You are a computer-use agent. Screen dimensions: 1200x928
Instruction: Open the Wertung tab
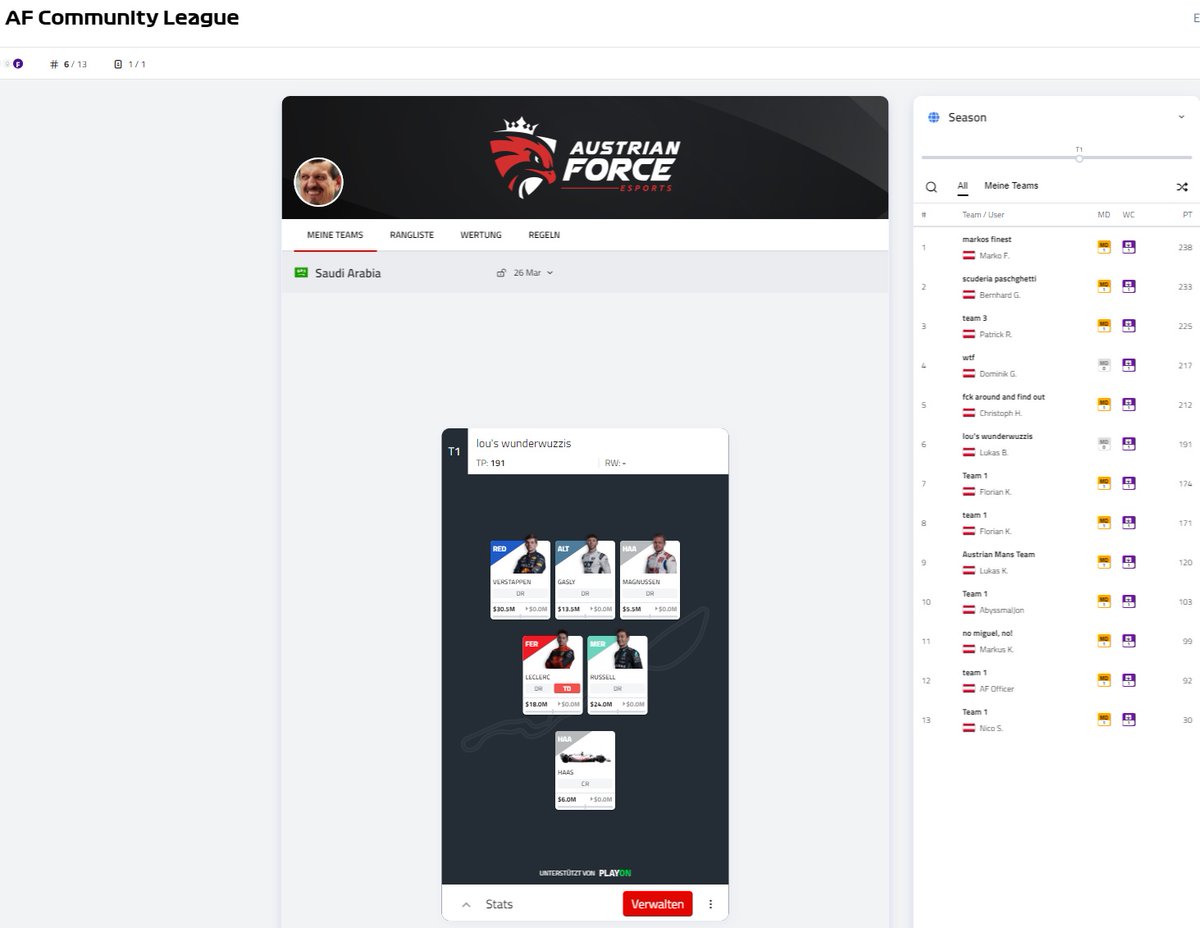(x=481, y=235)
